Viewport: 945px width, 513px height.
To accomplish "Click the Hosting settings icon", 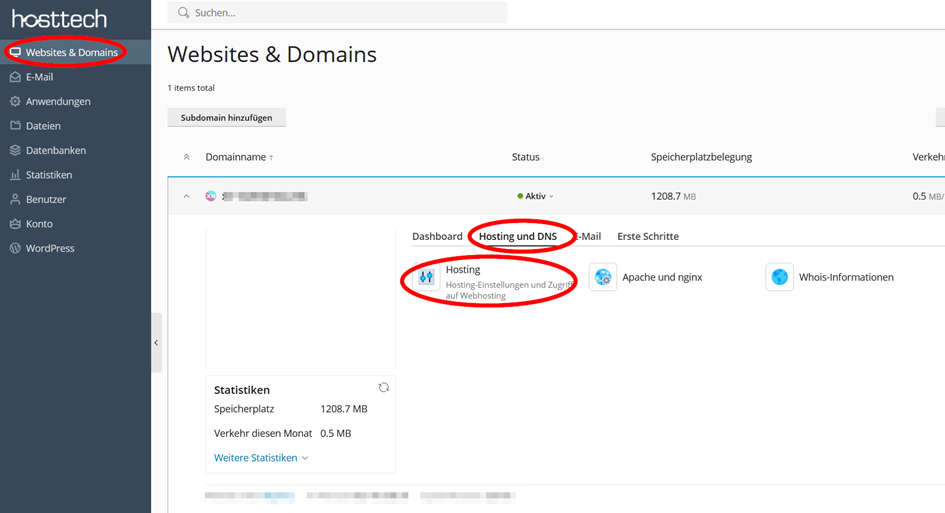I will pyautogui.click(x=426, y=277).
